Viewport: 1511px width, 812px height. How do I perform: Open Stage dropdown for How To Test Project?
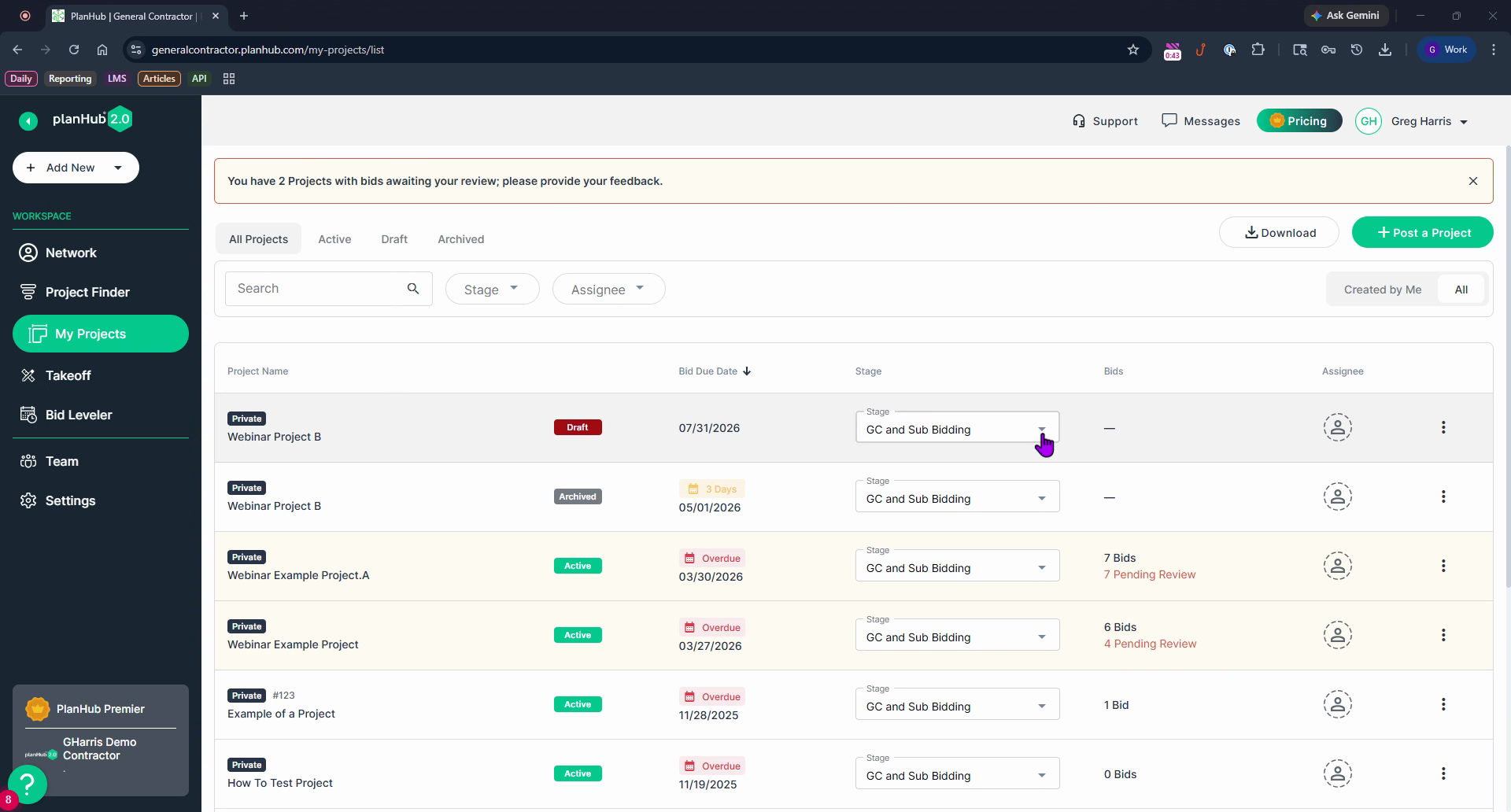tap(957, 773)
